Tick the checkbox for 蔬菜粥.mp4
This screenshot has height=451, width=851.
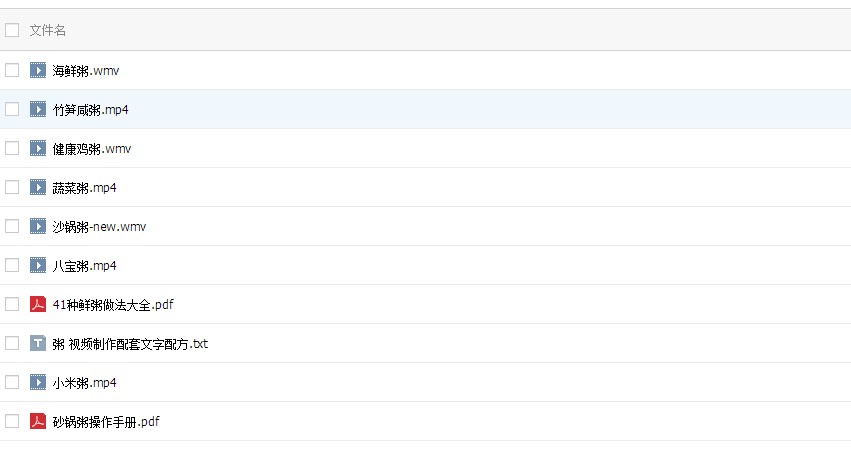tap(12, 187)
